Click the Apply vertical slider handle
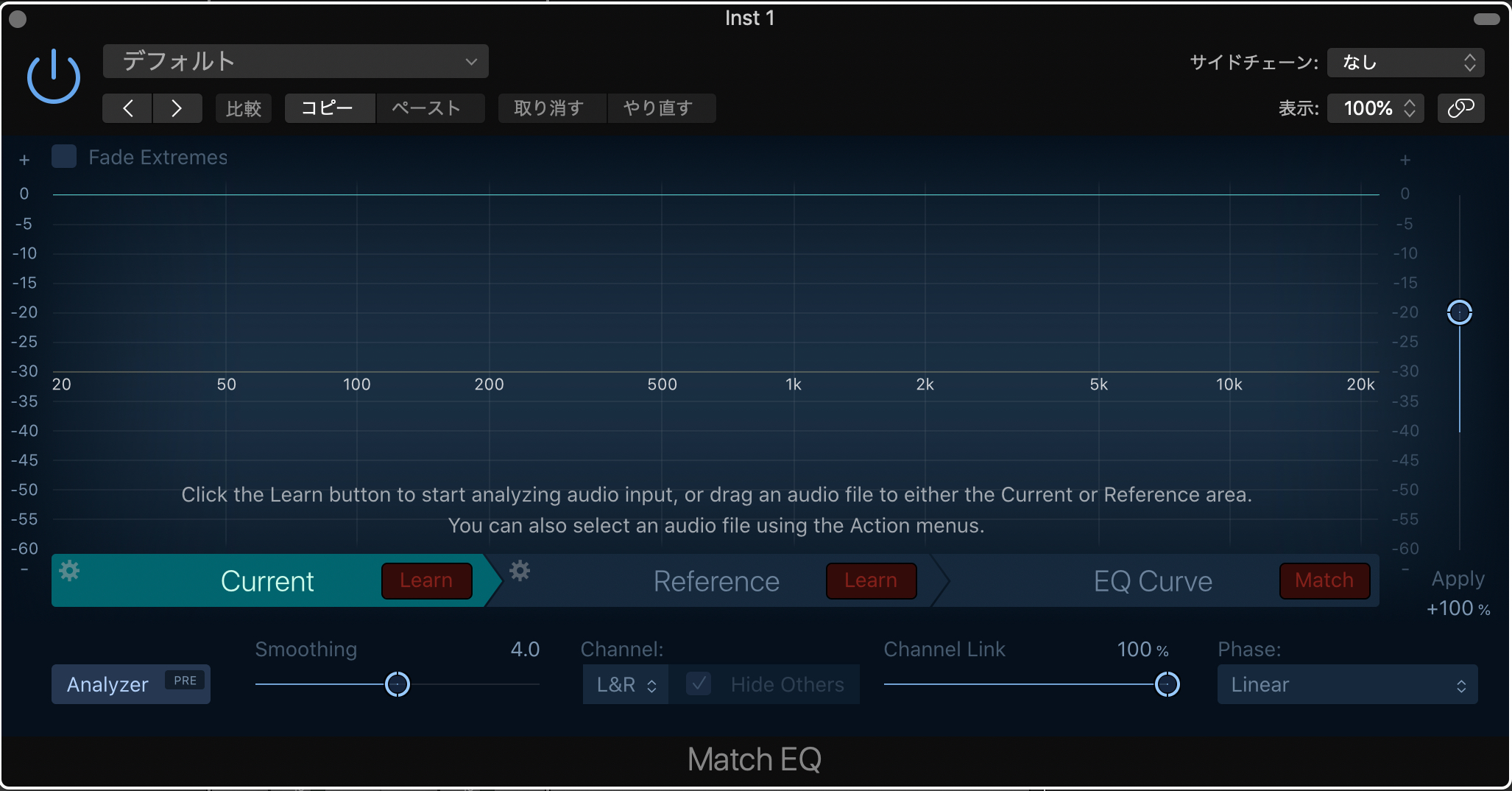The width and height of the screenshot is (1512, 791). 1459,312
